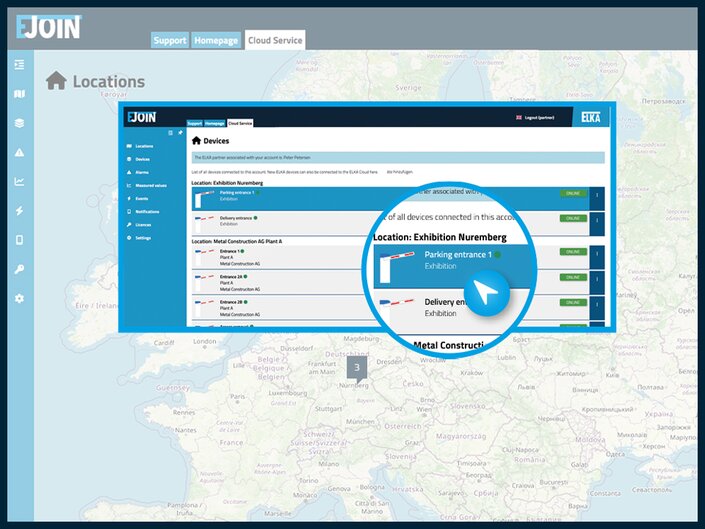
Task: Click the lightning bolt events icon in background sidebar
Action: pos(19,210)
